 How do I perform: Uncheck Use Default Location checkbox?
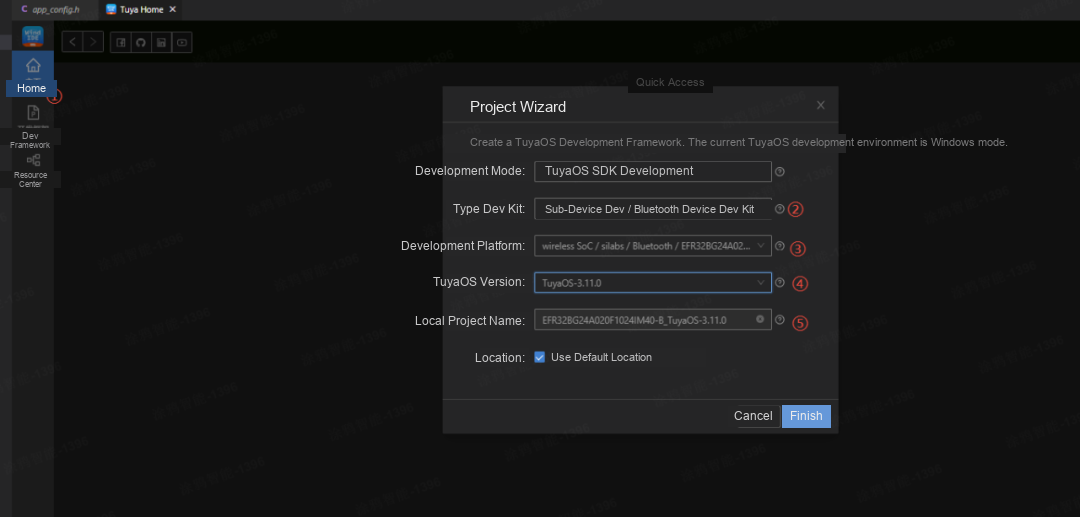pos(539,357)
